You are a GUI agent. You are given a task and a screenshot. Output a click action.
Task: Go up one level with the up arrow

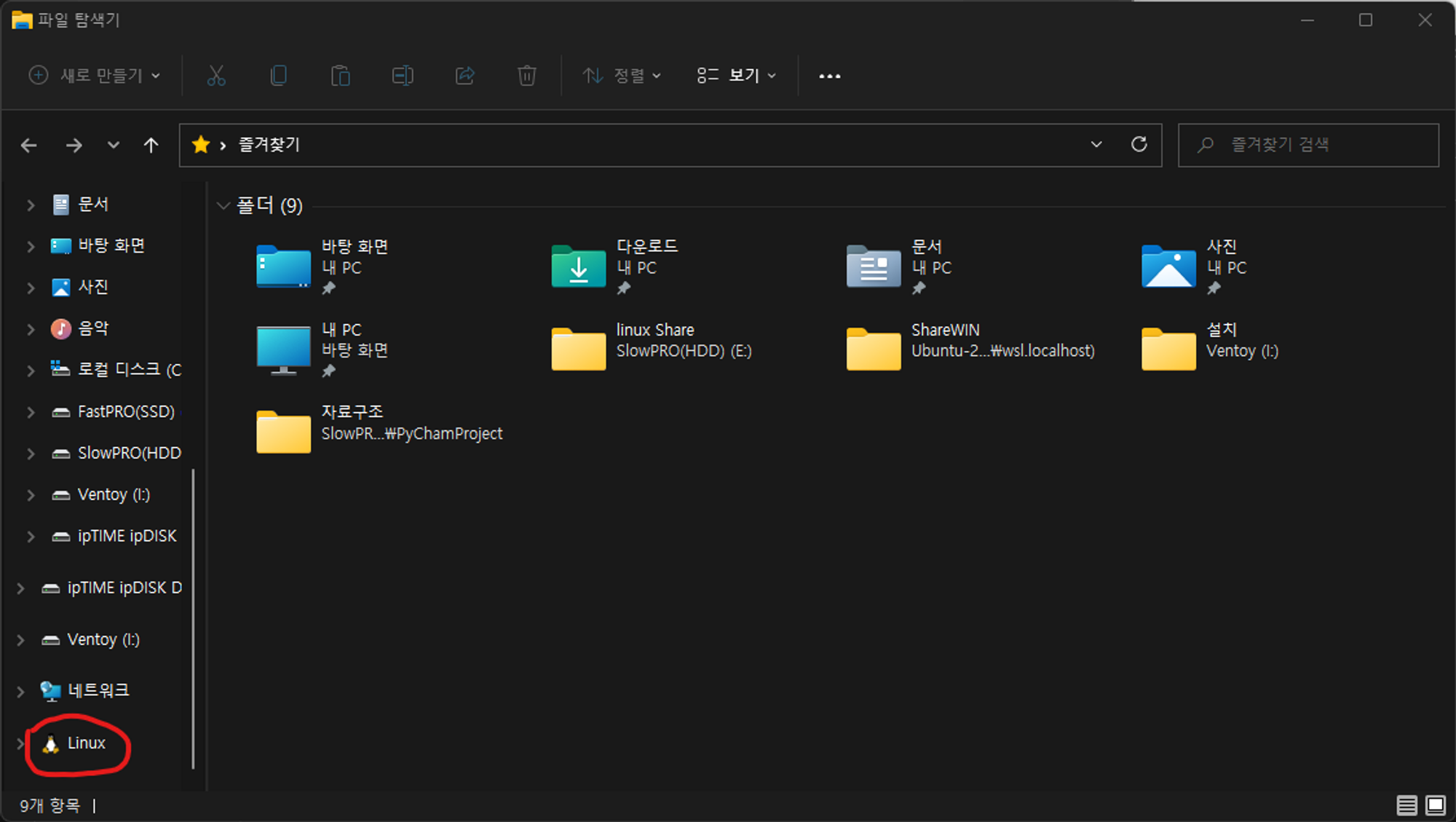(151, 146)
